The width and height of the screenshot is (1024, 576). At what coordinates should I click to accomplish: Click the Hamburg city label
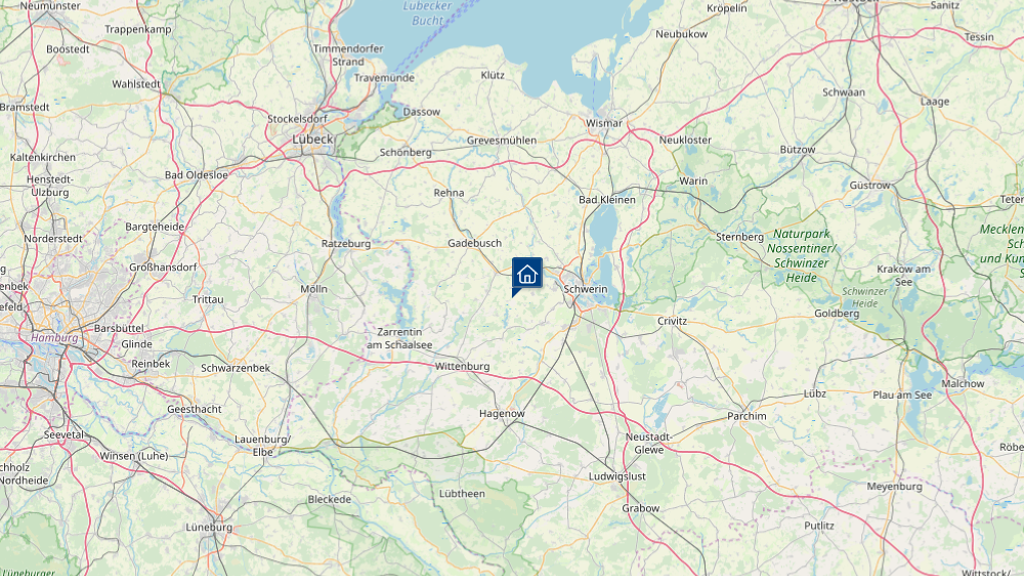click(x=55, y=338)
